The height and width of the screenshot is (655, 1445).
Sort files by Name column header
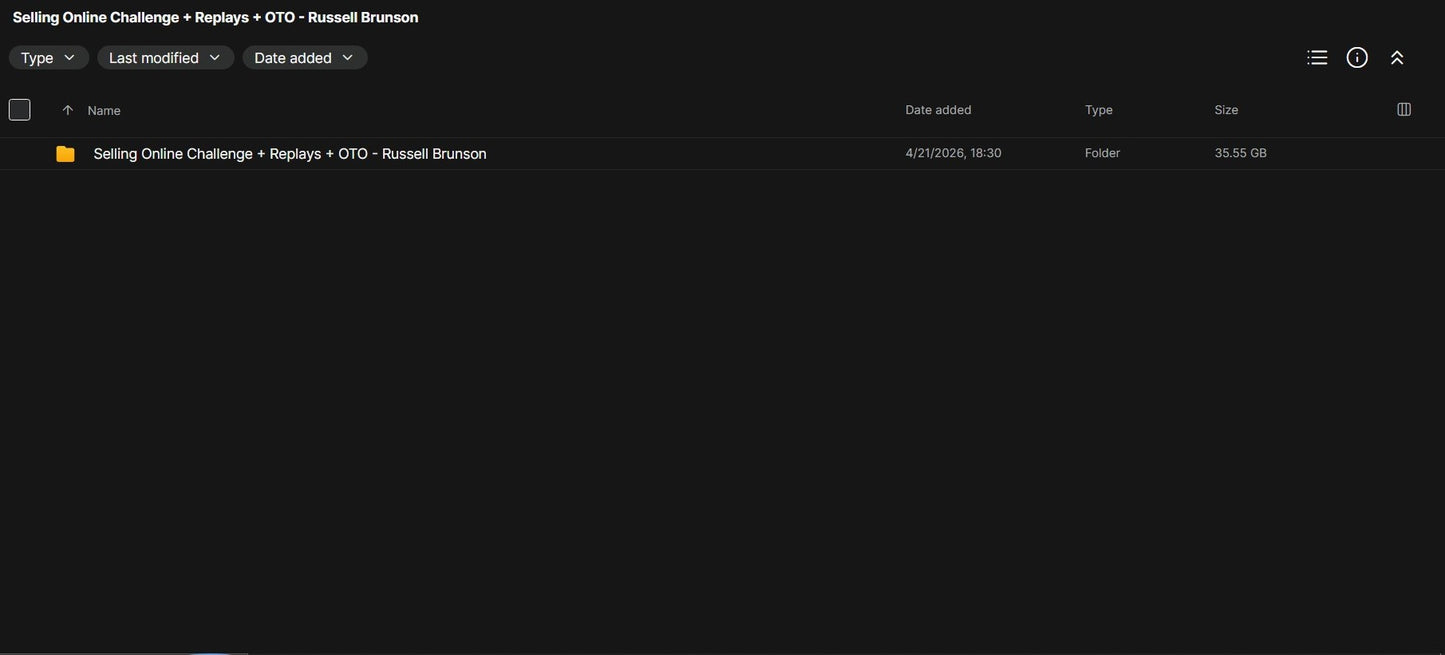pos(104,111)
